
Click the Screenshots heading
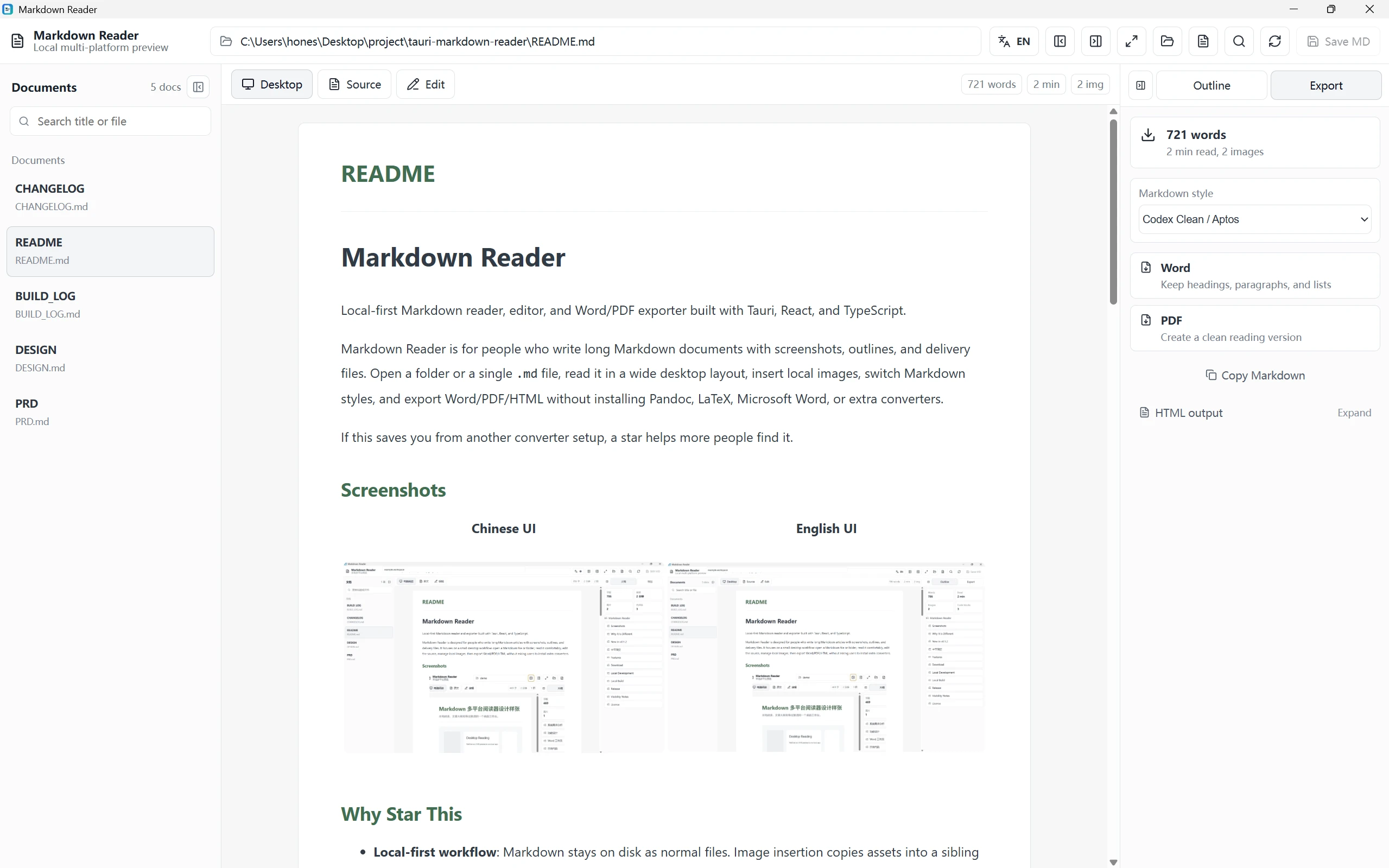coord(393,490)
